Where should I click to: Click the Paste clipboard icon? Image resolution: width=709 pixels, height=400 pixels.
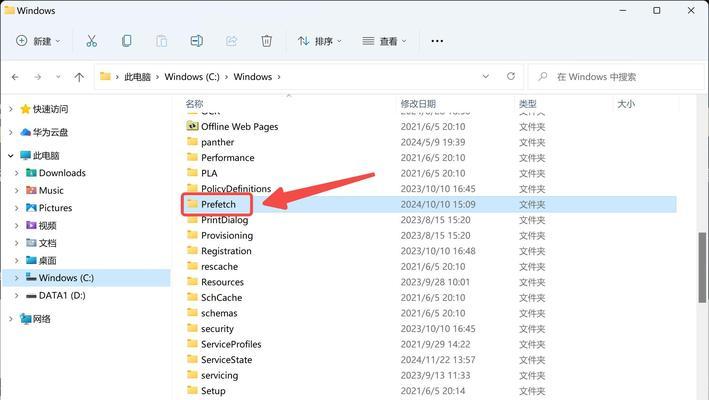[x=161, y=41]
